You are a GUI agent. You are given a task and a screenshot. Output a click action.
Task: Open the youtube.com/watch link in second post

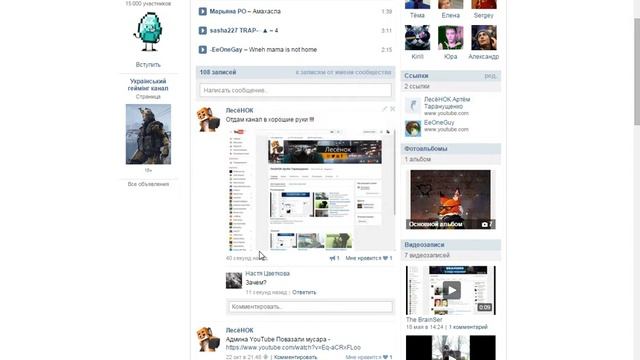point(293,347)
